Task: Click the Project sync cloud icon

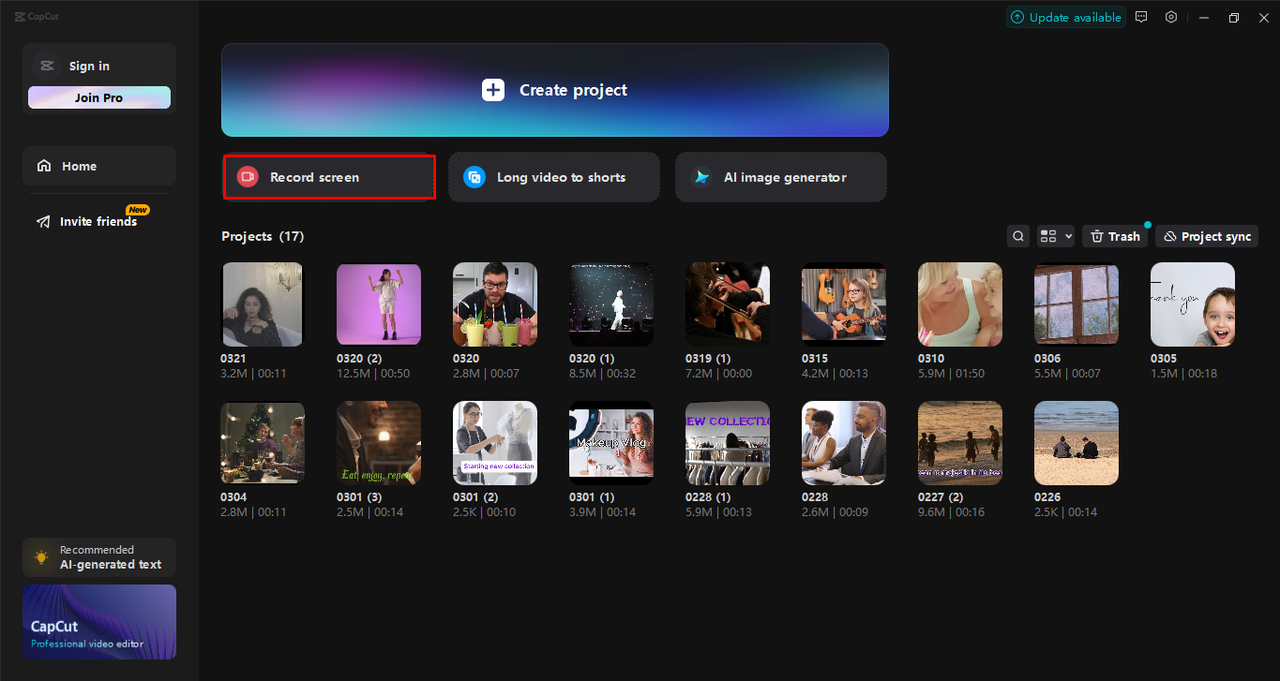Action: tap(1172, 236)
